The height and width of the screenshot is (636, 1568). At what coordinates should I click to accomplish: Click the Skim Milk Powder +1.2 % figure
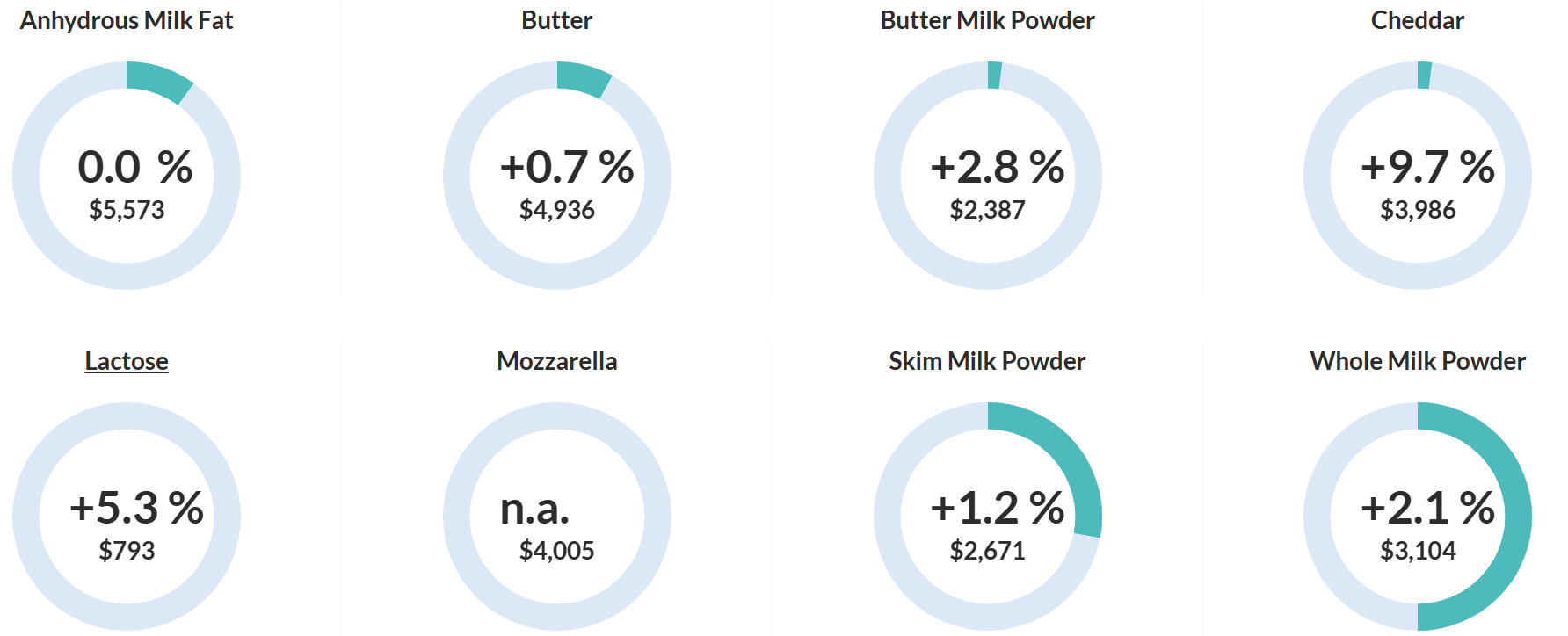997,508
